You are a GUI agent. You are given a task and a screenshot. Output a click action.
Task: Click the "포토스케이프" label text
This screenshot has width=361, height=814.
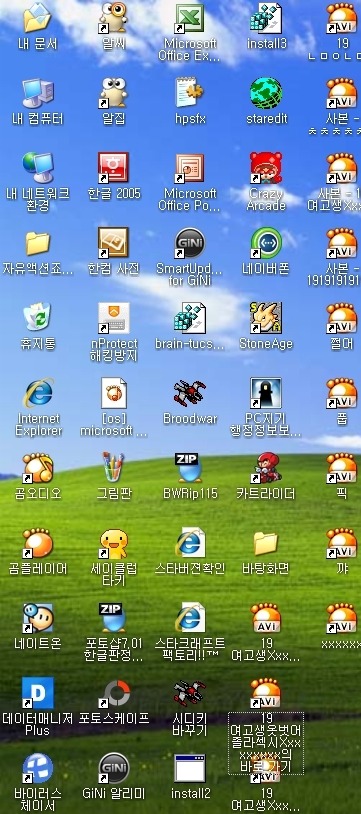tap(114, 718)
